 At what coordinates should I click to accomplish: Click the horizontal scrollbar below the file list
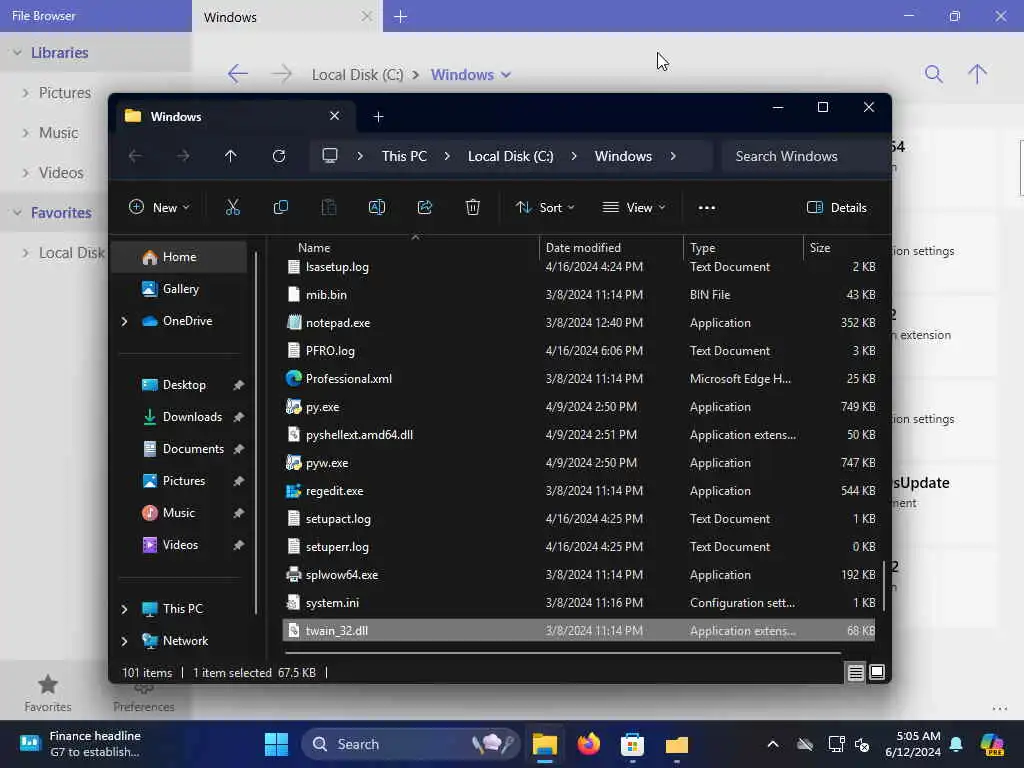tap(563, 652)
